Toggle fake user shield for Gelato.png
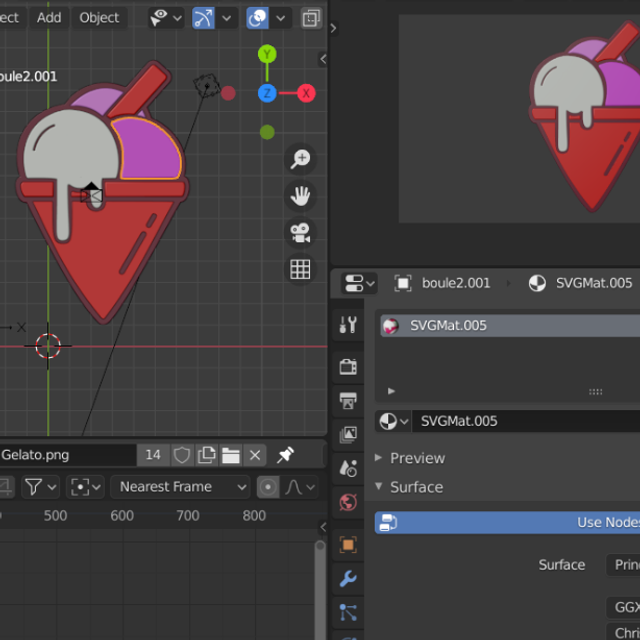640x640 pixels. click(182, 455)
